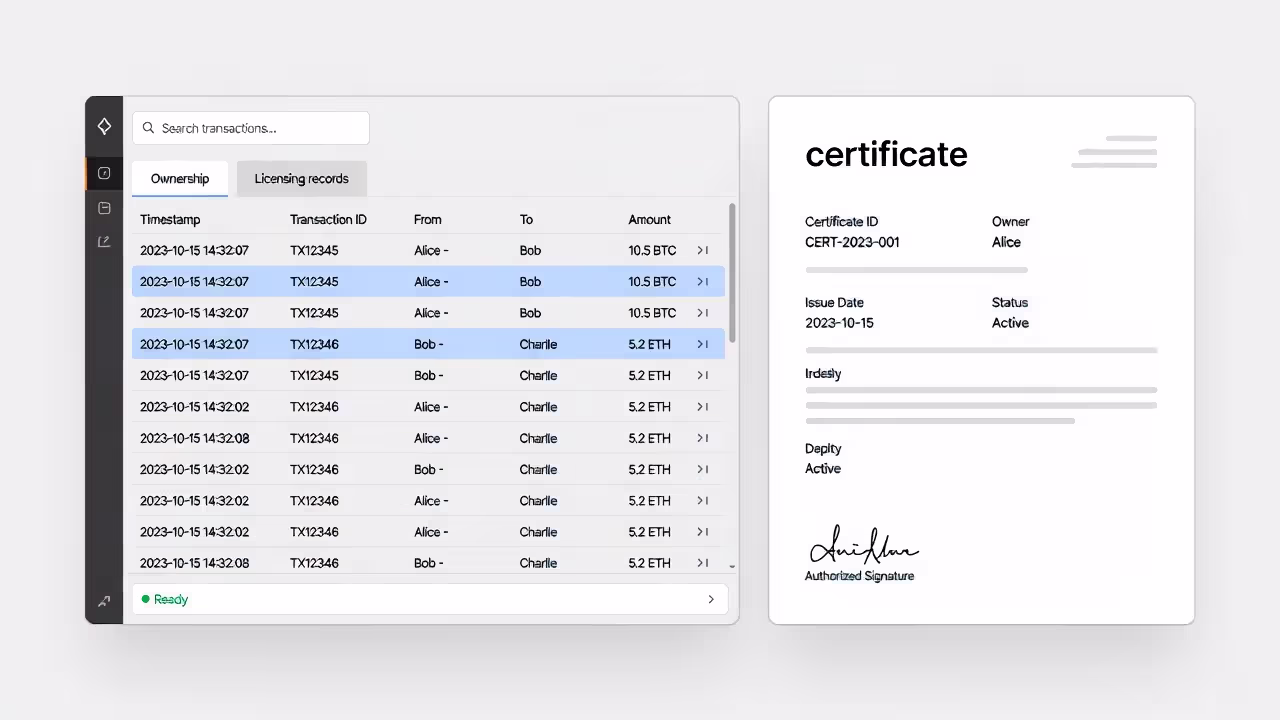Viewport: 1280px width, 720px height.
Task: Click inside the Search transactions field
Action: tap(250, 128)
